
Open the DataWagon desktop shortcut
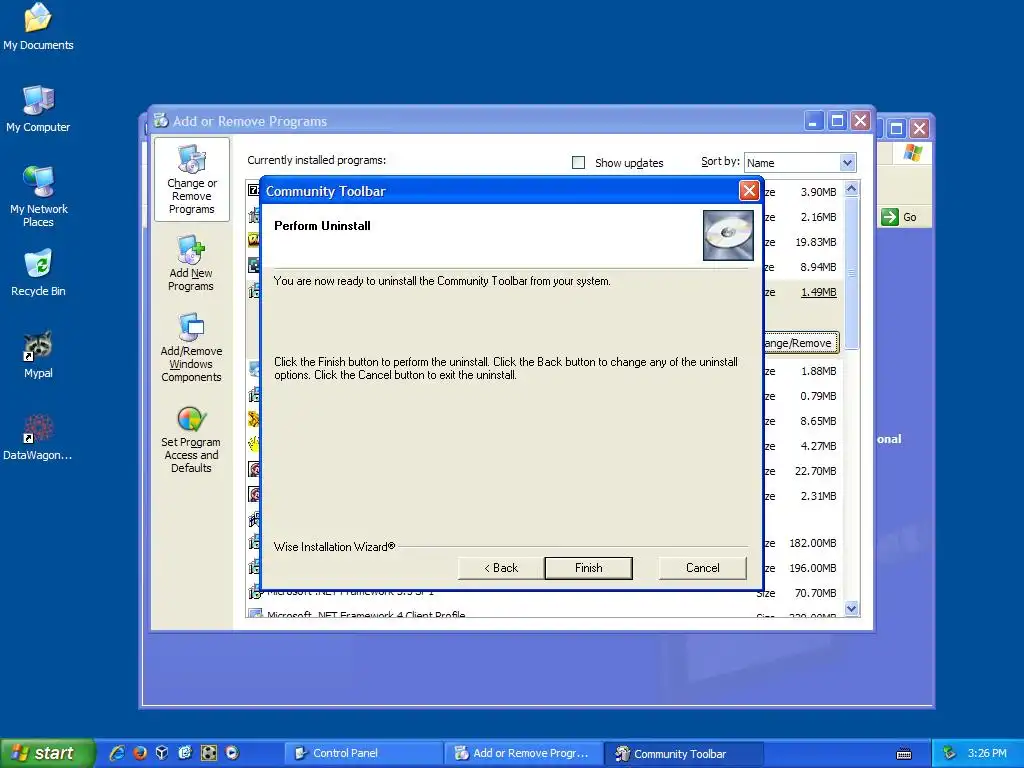(38, 438)
